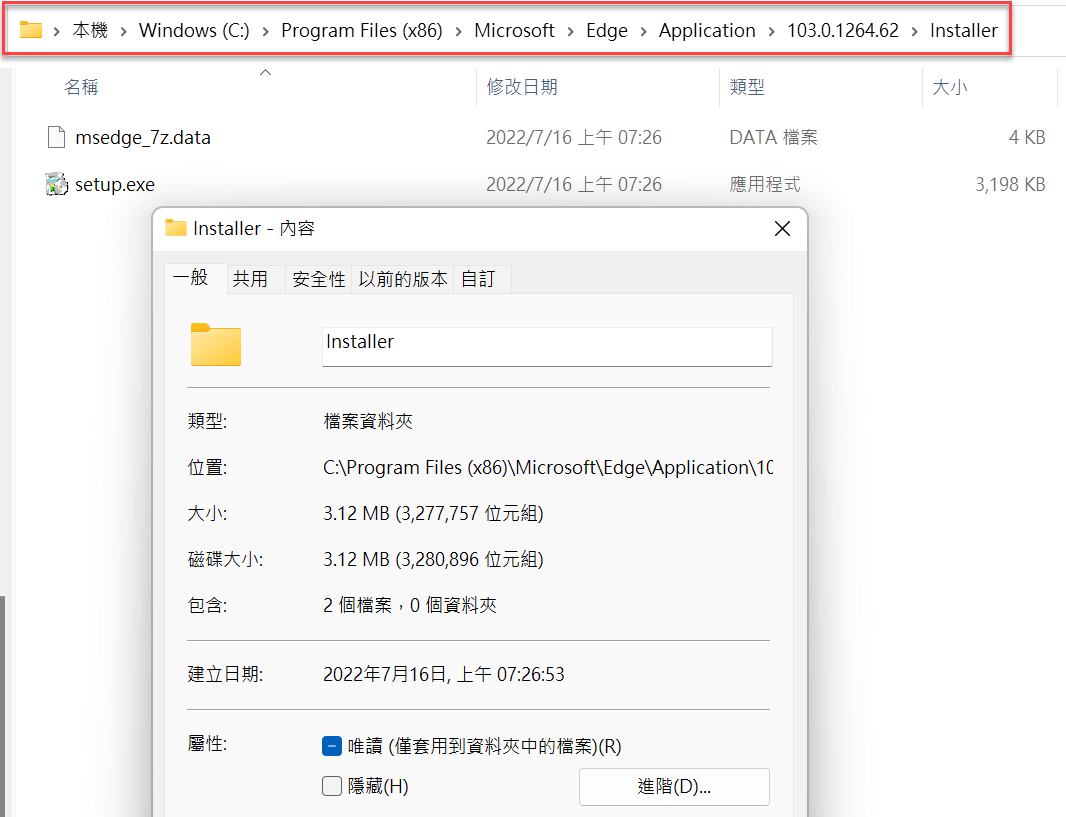Select the msedge_7z.data file icon

56,137
